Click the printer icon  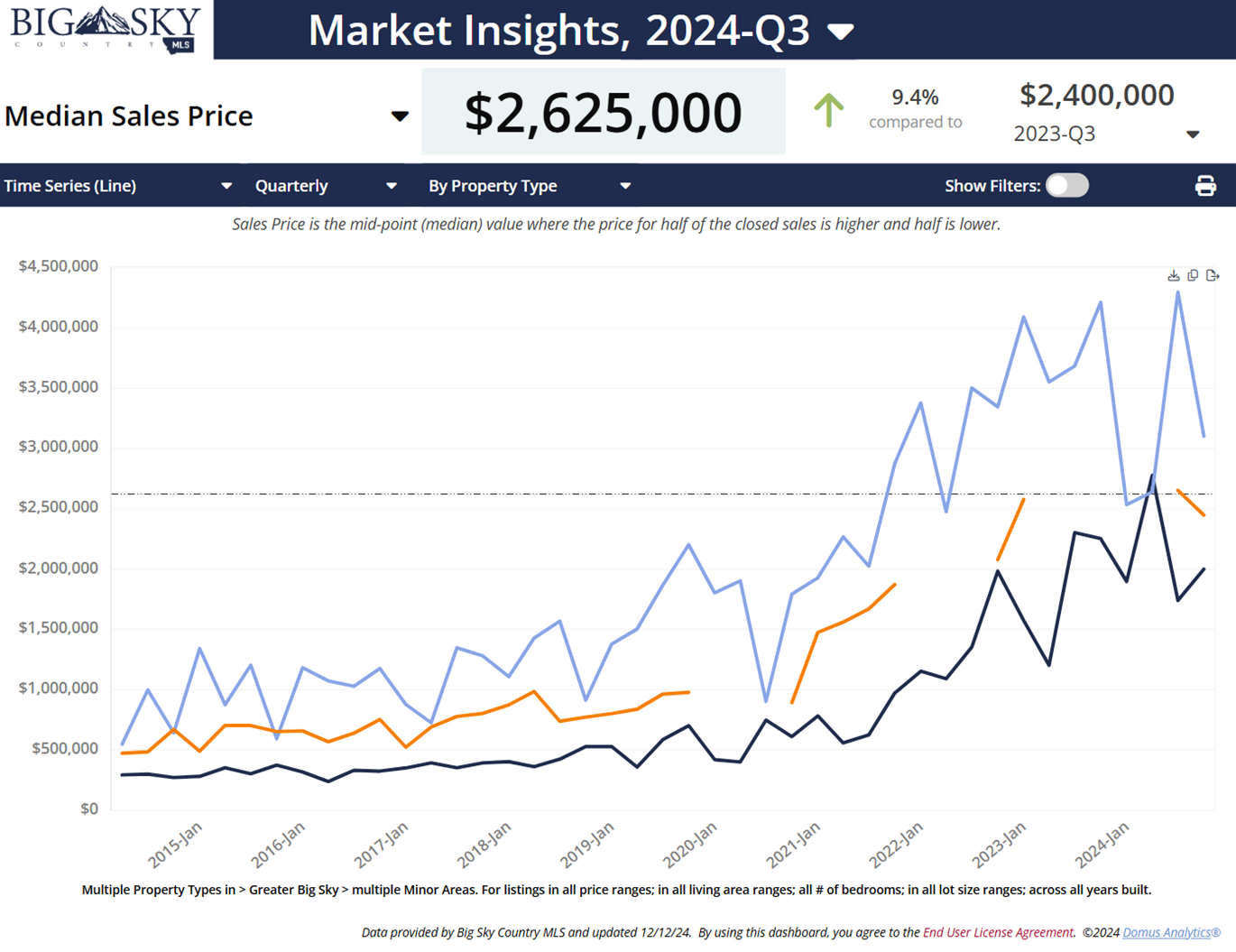(1204, 186)
